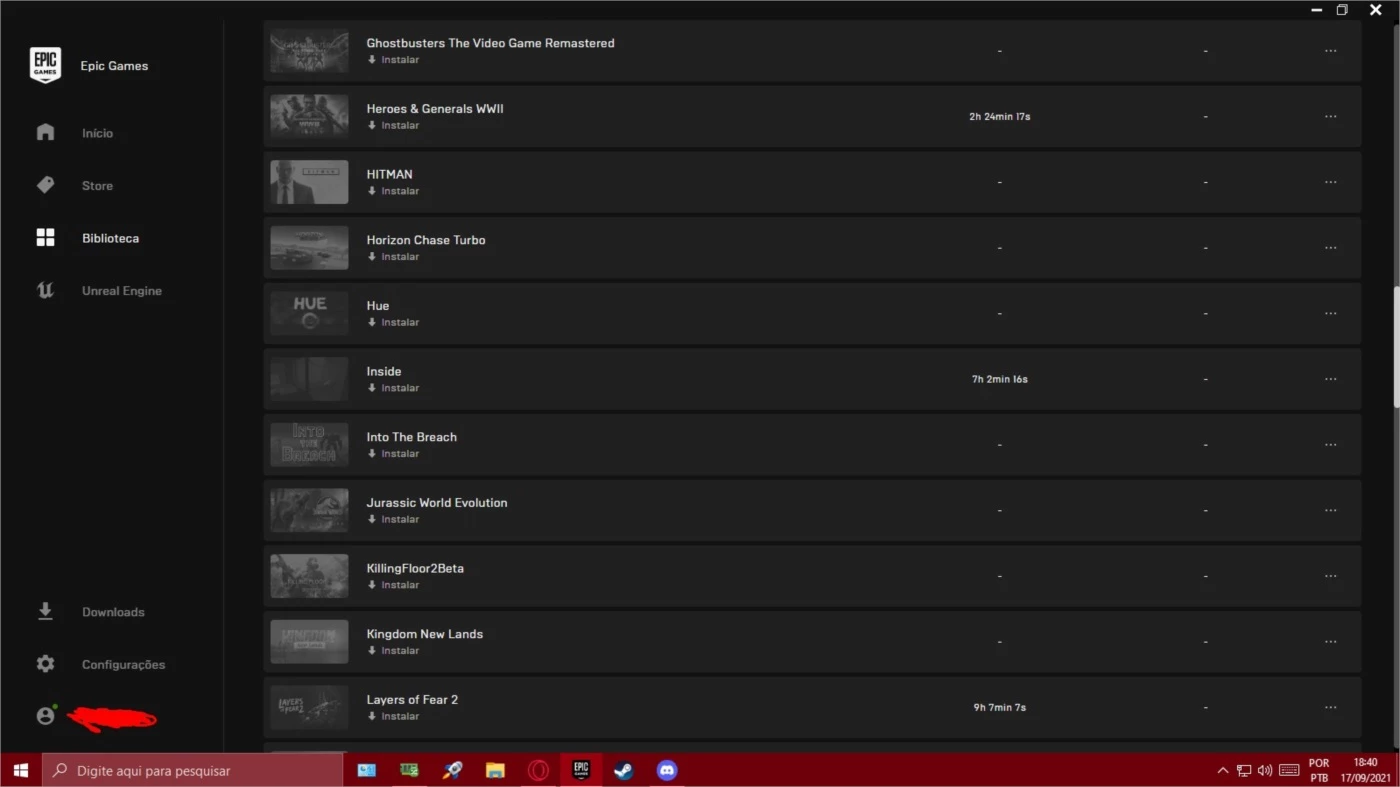
Task: Click Instalar for Hue
Action: point(393,323)
